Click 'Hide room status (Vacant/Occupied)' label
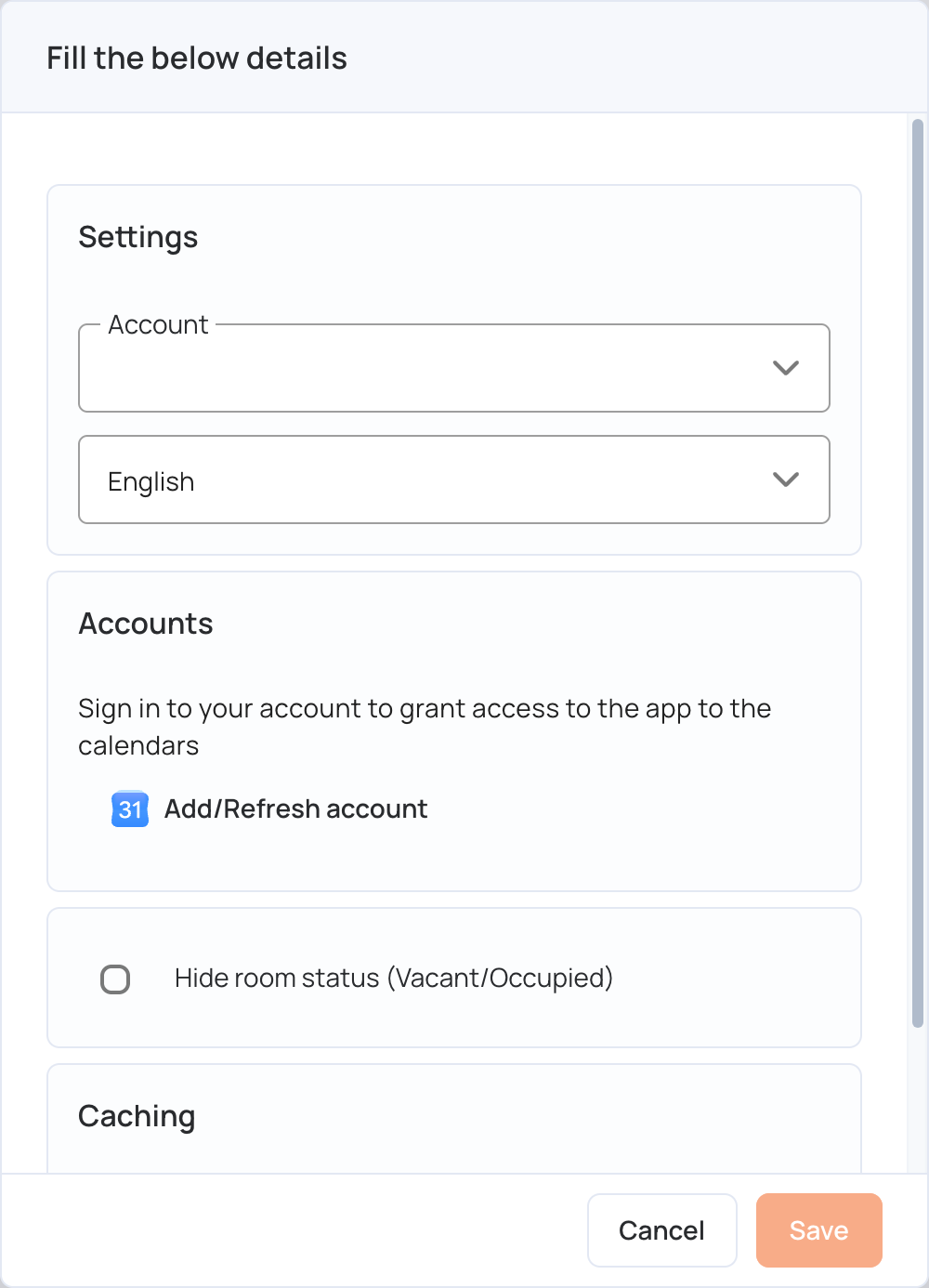This screenshot has height=1288, width=929. coord(394,979)
